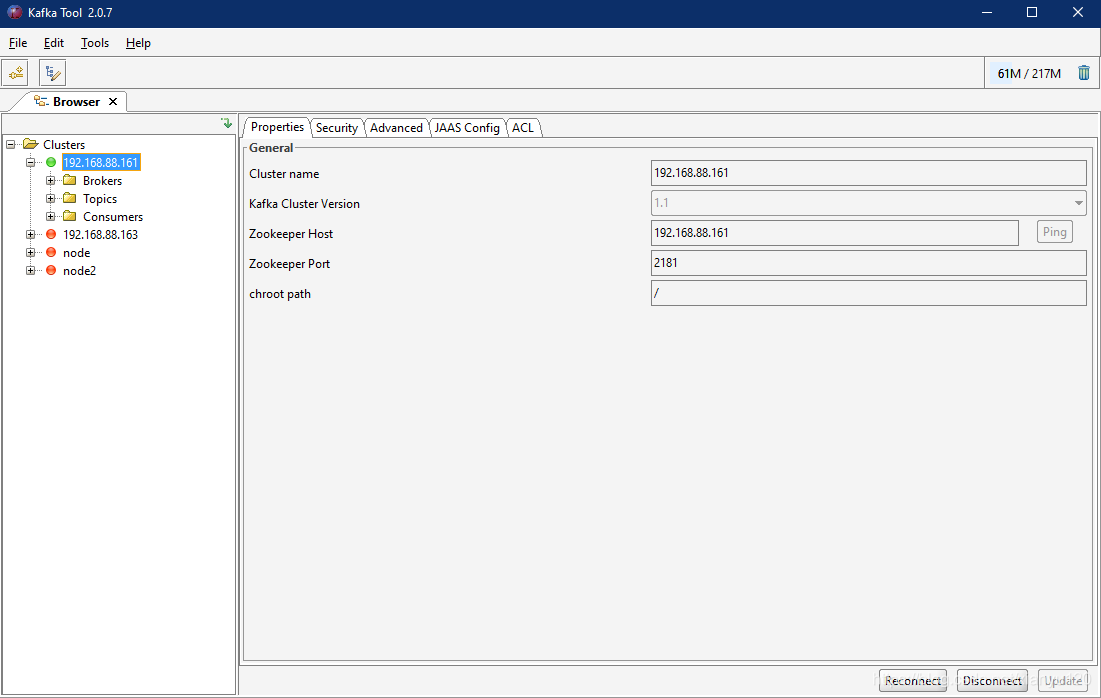Open the Help menu

click(138, 43)
